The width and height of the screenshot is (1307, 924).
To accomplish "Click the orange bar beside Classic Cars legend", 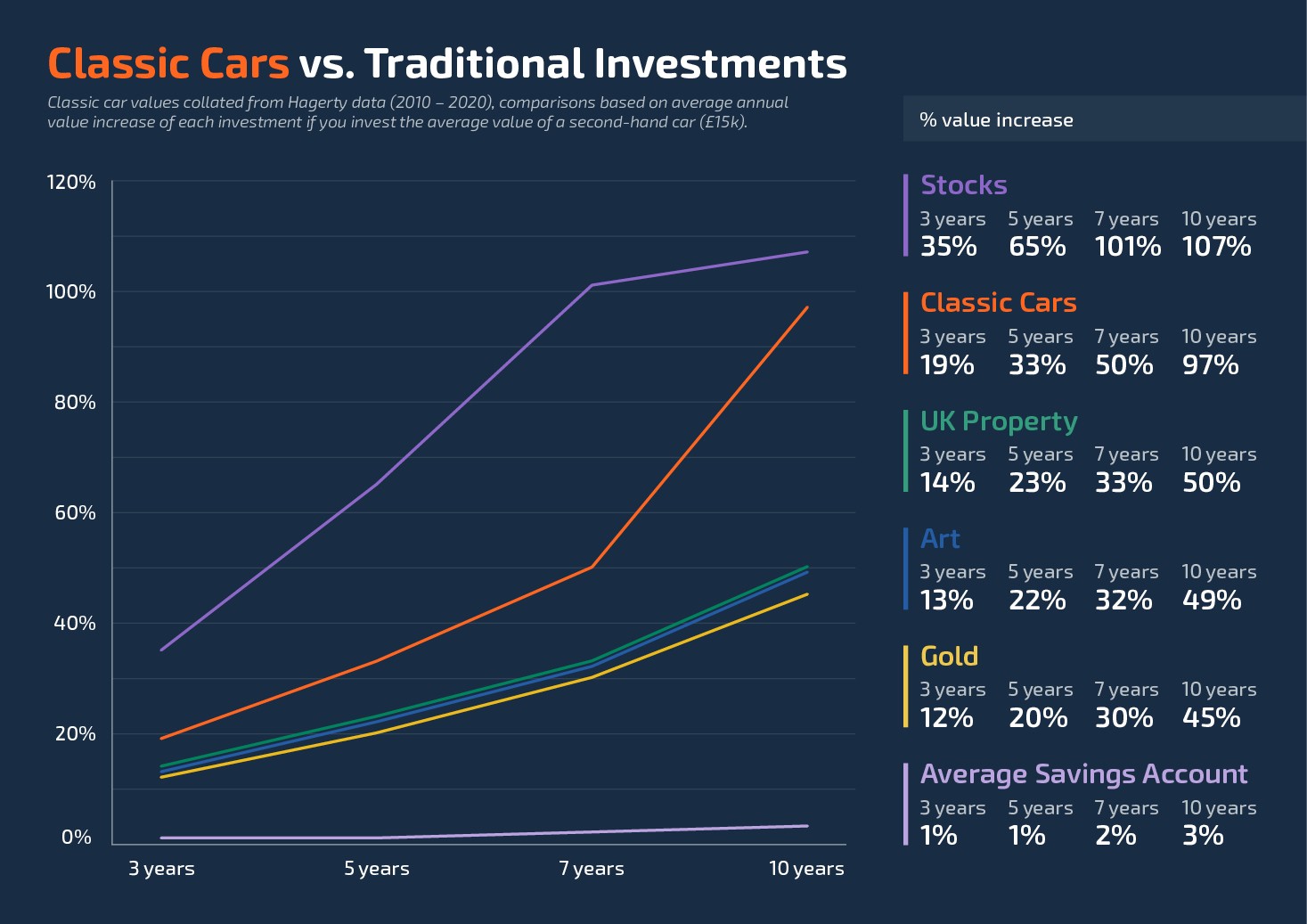I will click(905, 332).
